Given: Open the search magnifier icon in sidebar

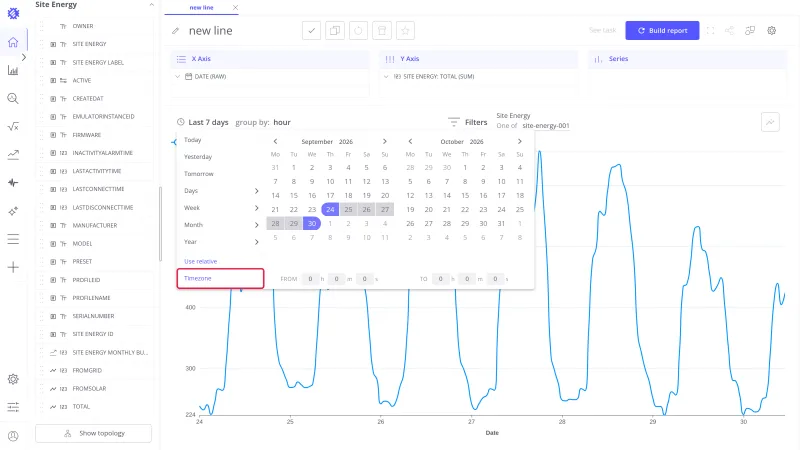Looking at the screenshot, I should coord(13,98).
